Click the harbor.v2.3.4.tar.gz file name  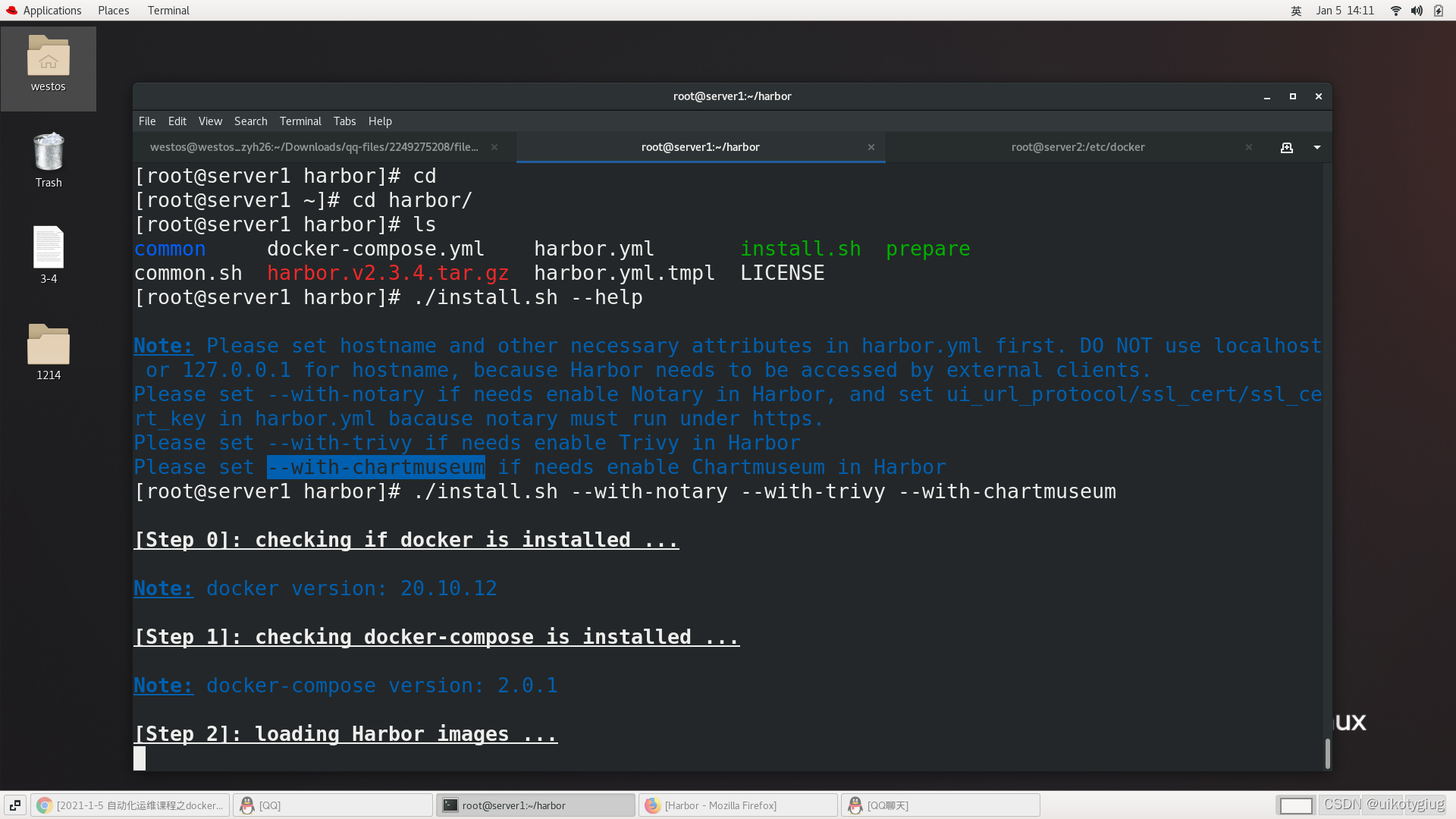[388, 273]
